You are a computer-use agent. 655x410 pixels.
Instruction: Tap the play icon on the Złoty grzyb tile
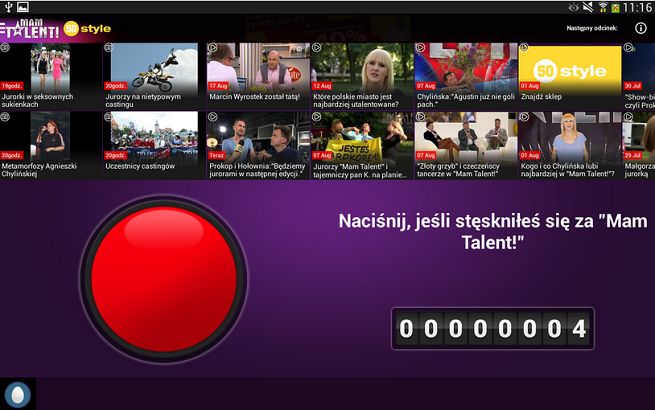click(420, 117)
